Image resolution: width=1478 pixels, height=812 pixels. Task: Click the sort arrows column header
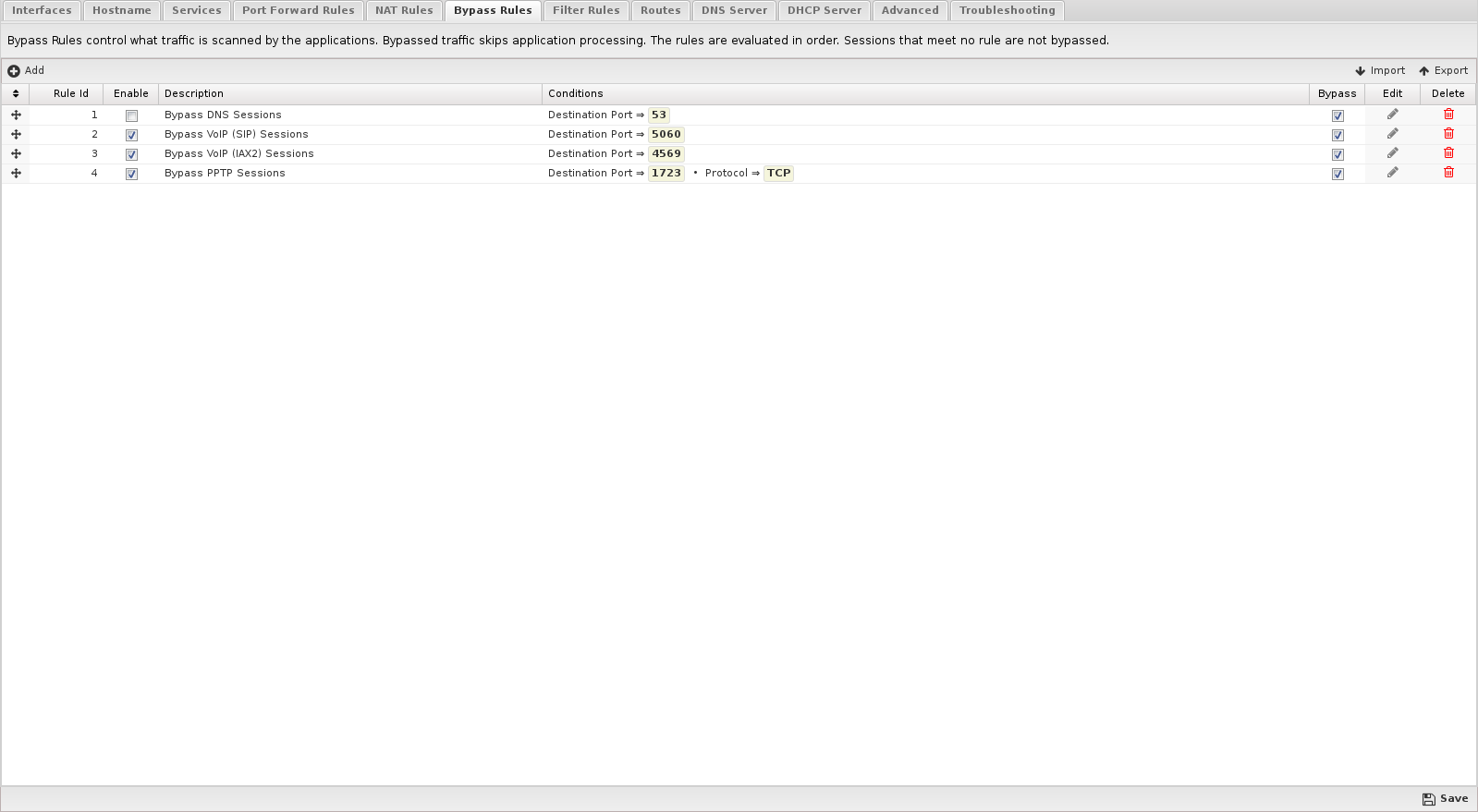[16, 93]
